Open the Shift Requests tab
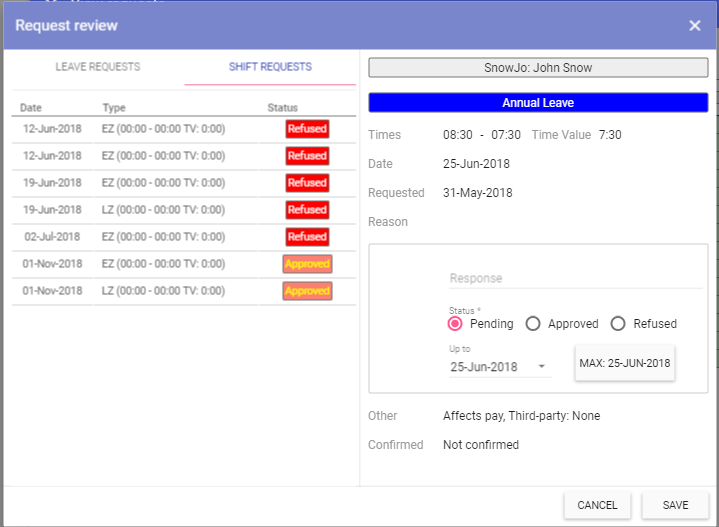The width and height of the screenshot is (719, 527). click(268, 67)
